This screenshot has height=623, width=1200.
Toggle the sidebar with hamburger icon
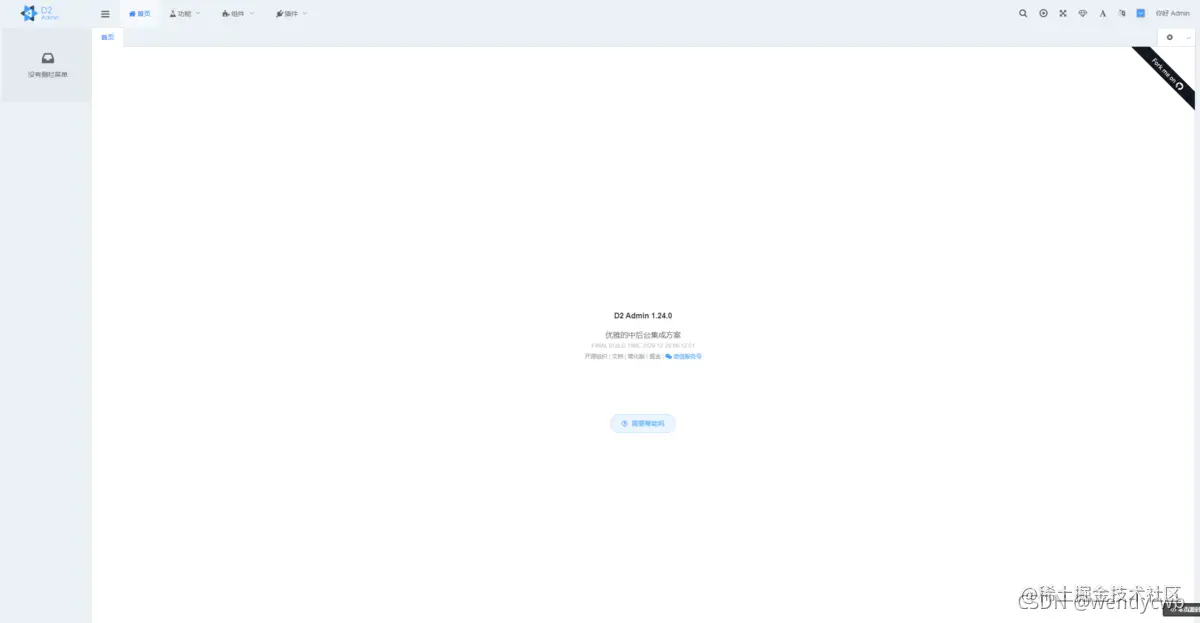(x=105, y=14)
